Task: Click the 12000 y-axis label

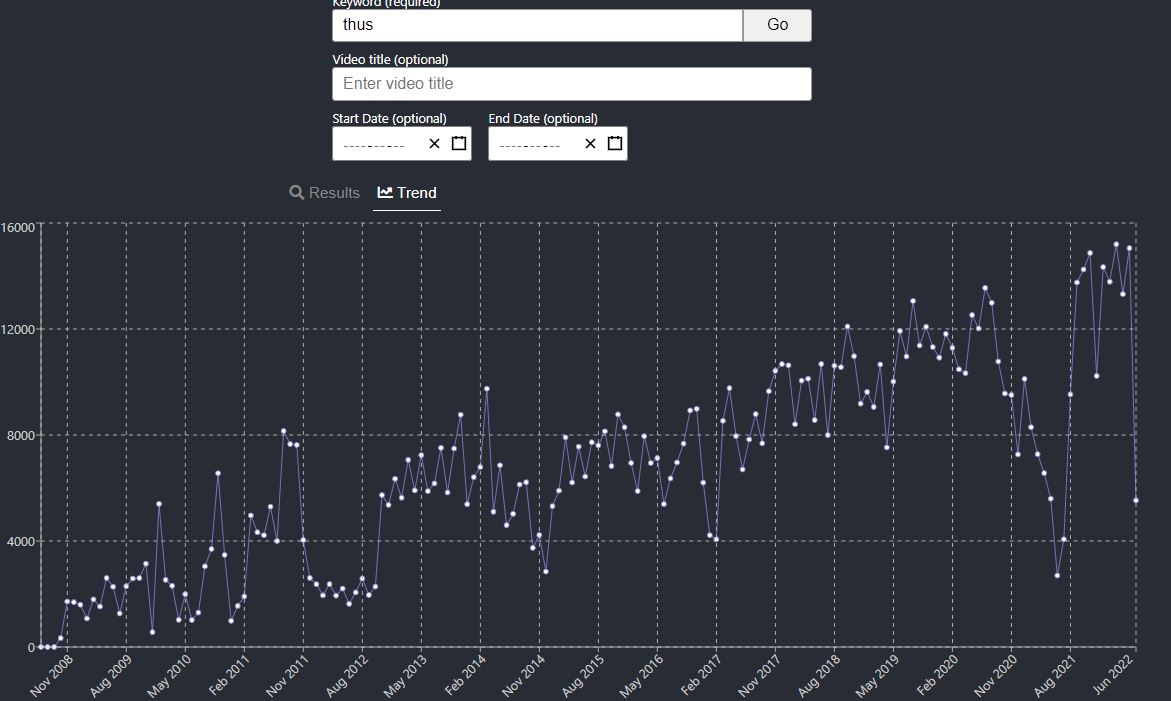Action: tap(18, 329)
